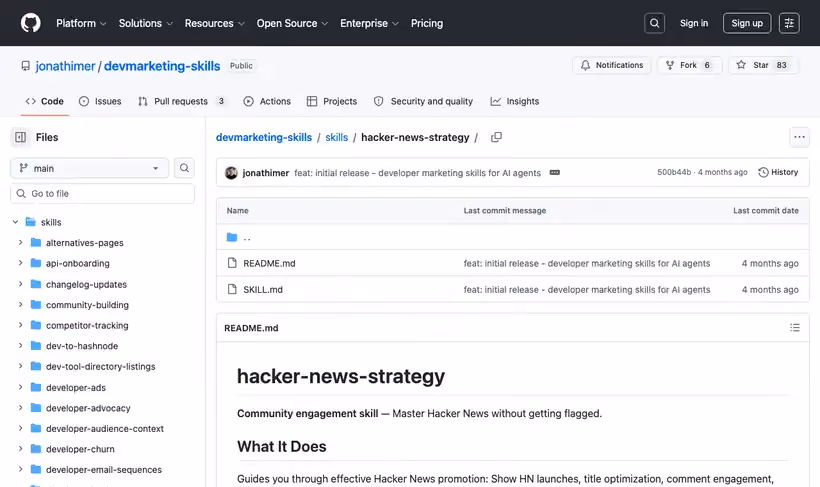Open Open Source dropdown menu
The image size is (820, 487).
pyautogui.click(x=292, y=23)
